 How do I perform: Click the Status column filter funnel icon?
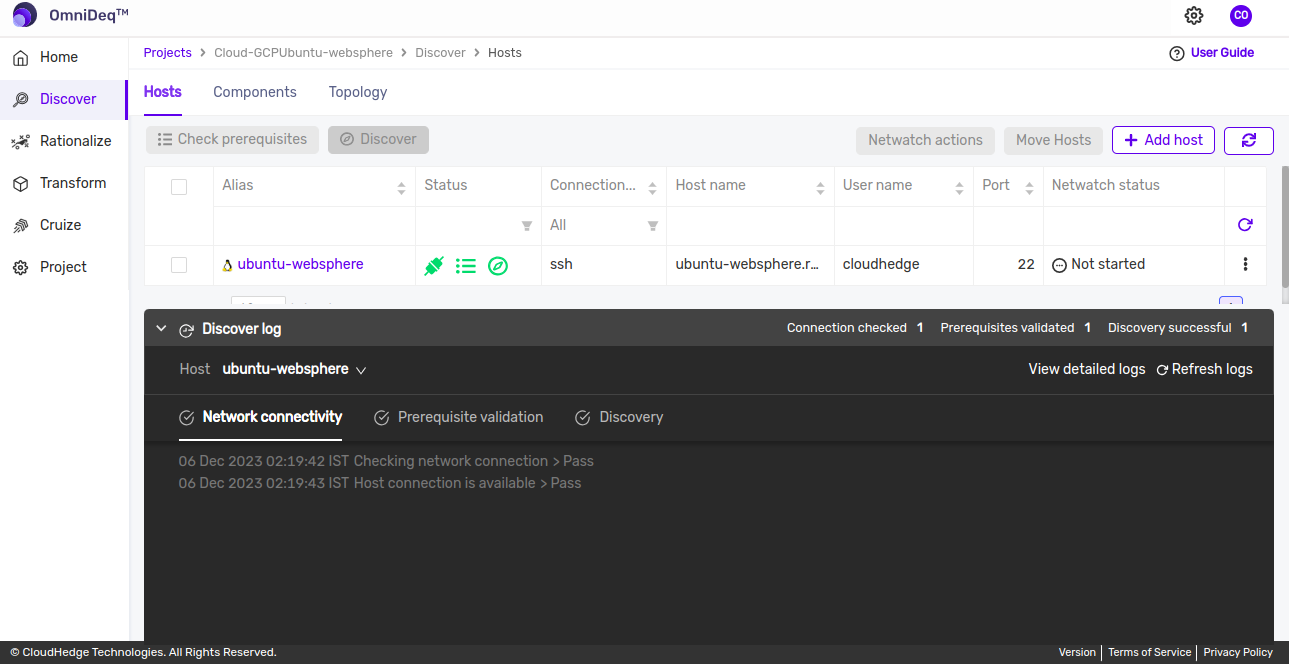527,226
